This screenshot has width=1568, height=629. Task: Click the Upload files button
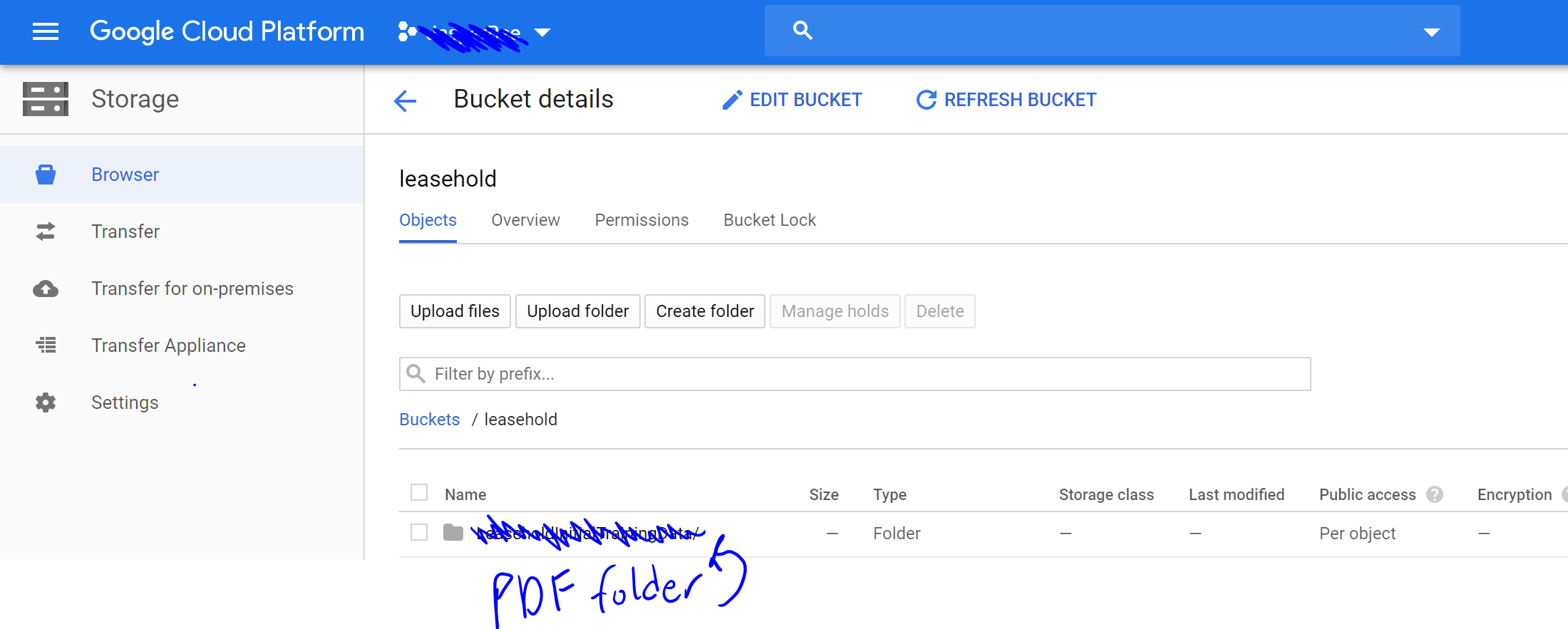(455, 311)
